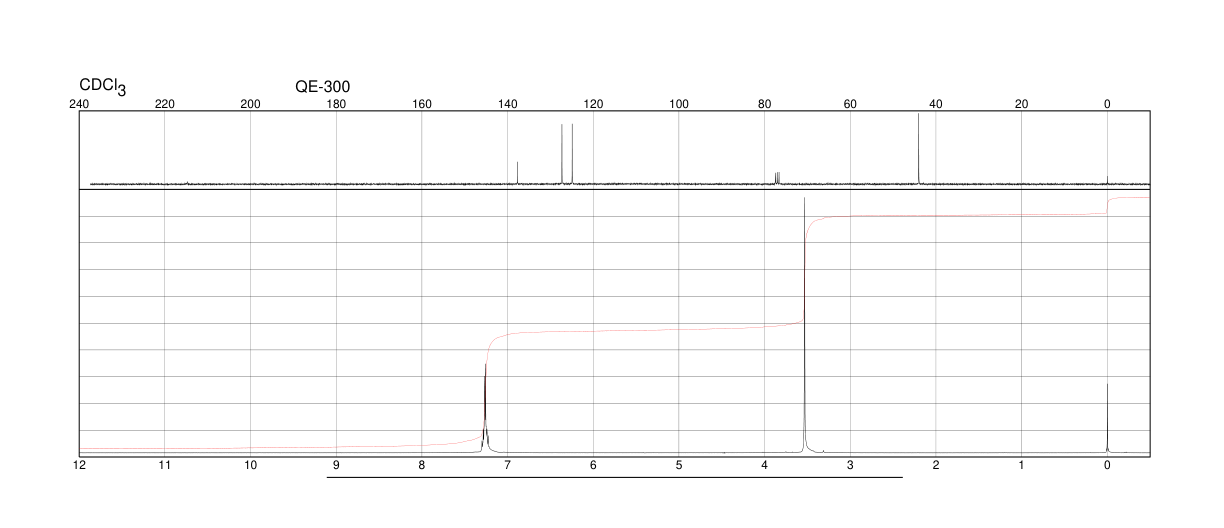The width and height of the screenshot is (1224, 528).
Task: Select the 220 tick label on carbon axis
Action: [x=165, y=104]
